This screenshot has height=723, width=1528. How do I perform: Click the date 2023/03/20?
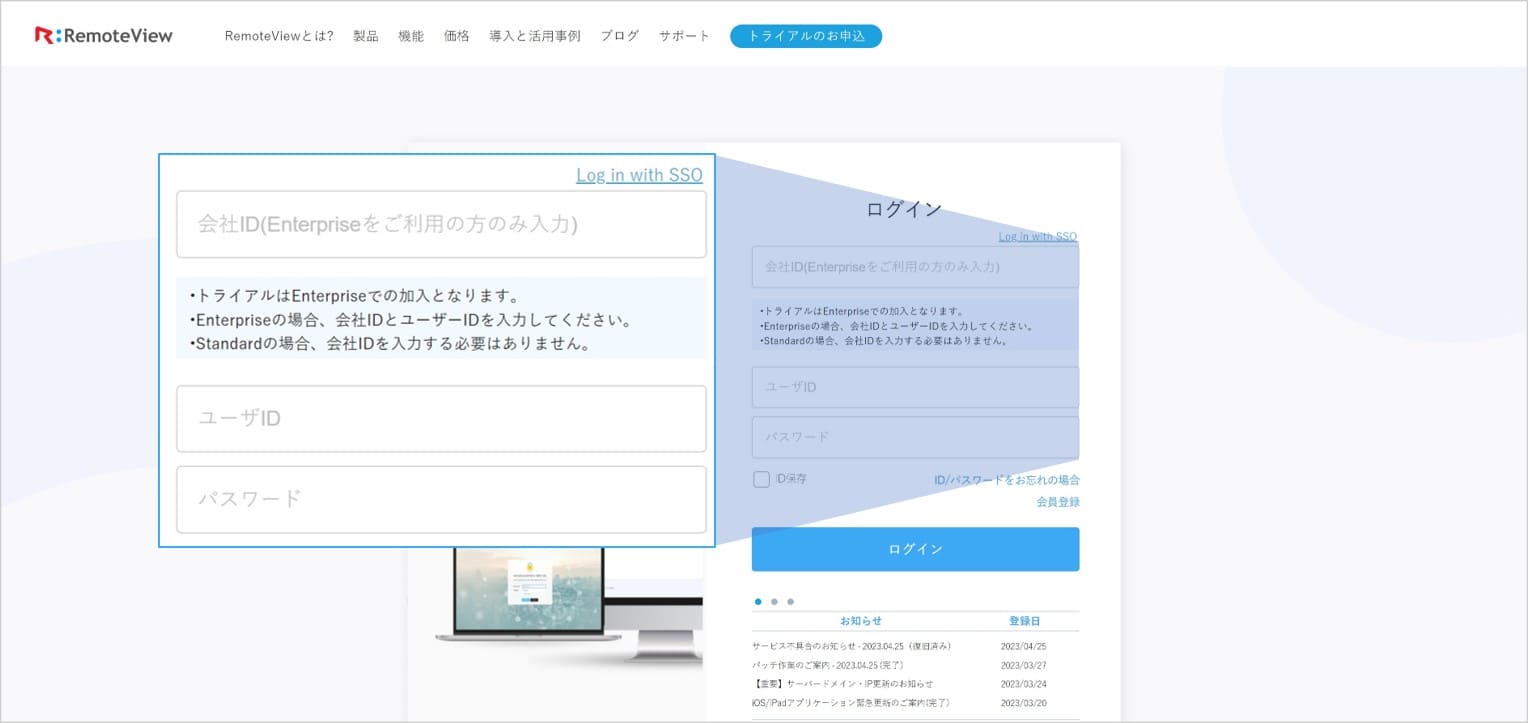point(1023,703)
